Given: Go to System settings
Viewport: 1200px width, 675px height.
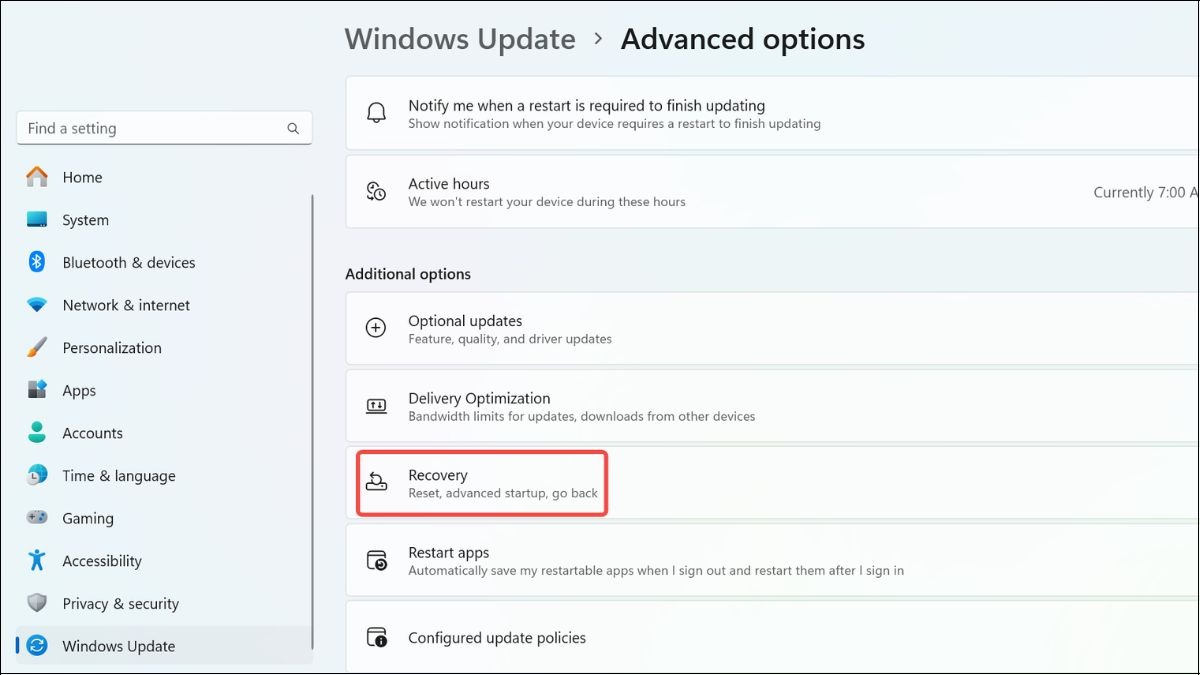Looking at the screenshot, I should click(164, 220).
